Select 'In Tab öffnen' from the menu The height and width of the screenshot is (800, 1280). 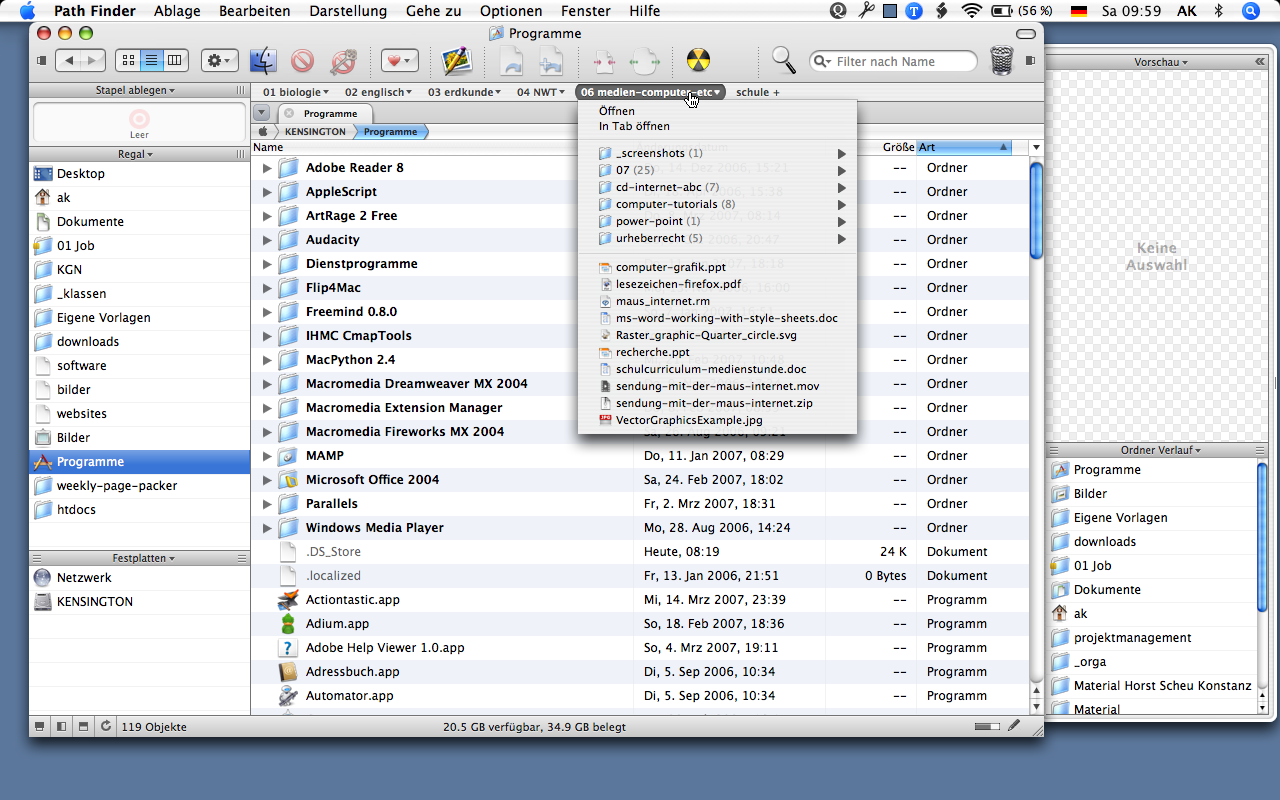[x=634, y=126]
